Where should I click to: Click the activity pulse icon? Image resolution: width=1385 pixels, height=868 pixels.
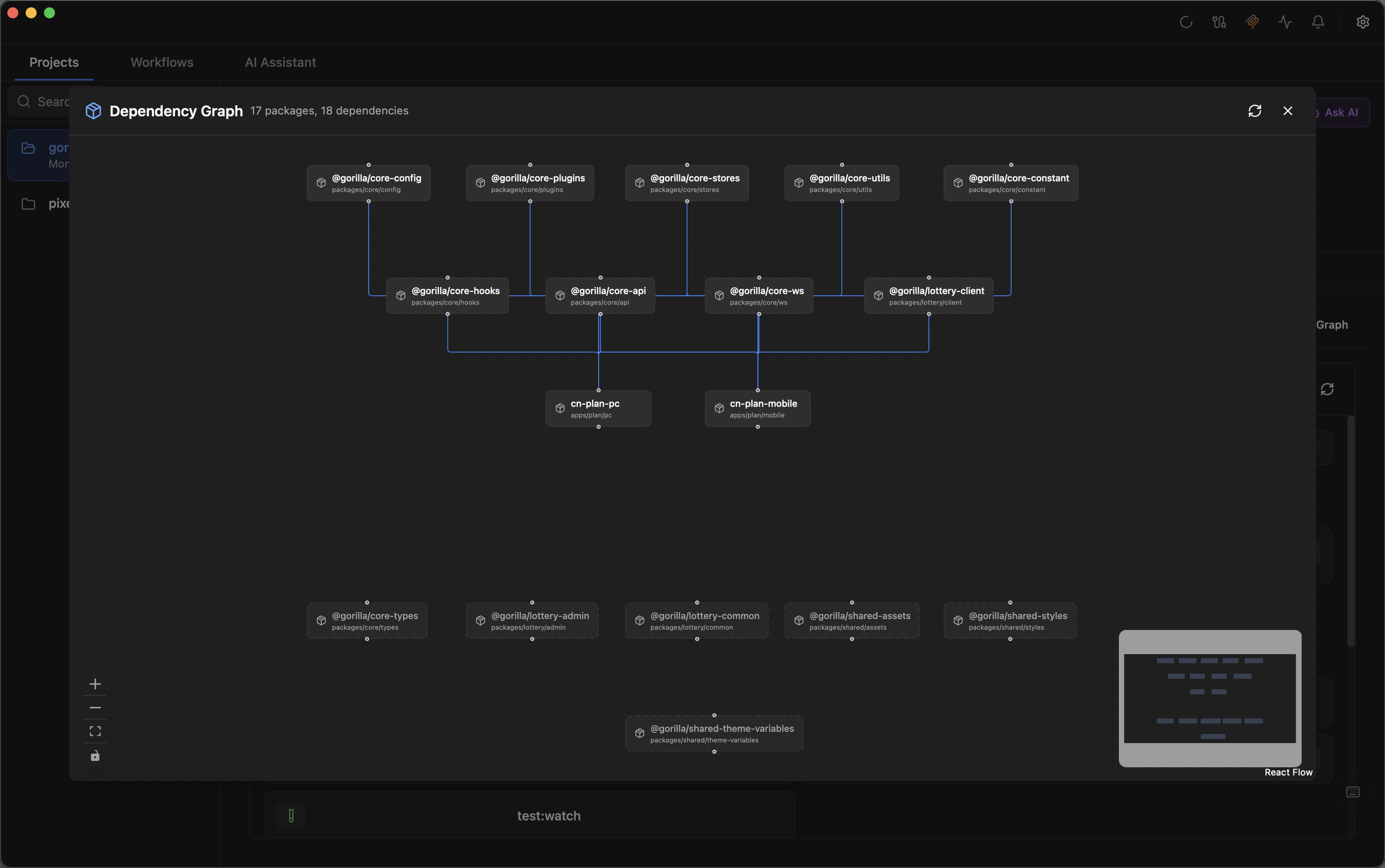(1285, 22)
